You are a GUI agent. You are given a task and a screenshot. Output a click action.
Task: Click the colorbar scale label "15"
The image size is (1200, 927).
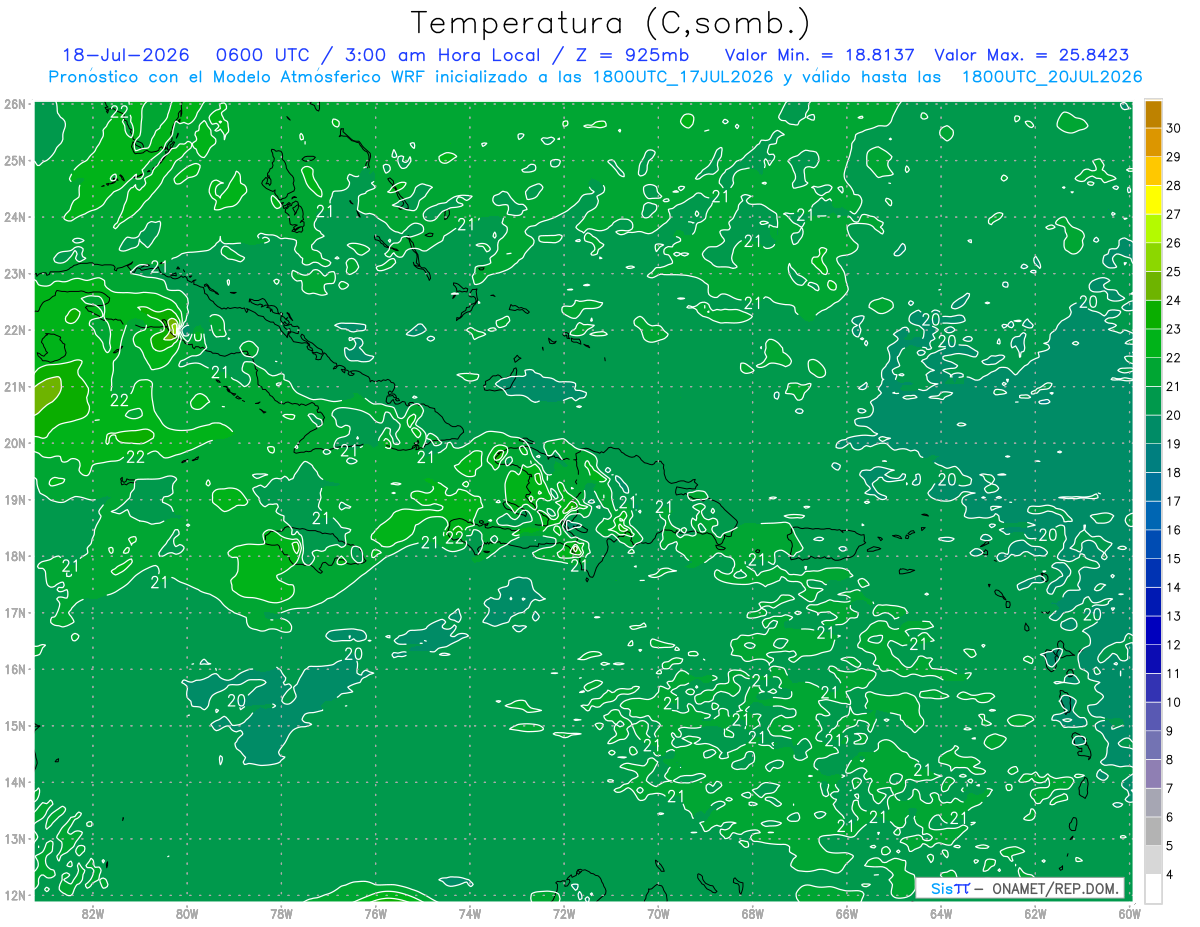(x=1174, y=558)
